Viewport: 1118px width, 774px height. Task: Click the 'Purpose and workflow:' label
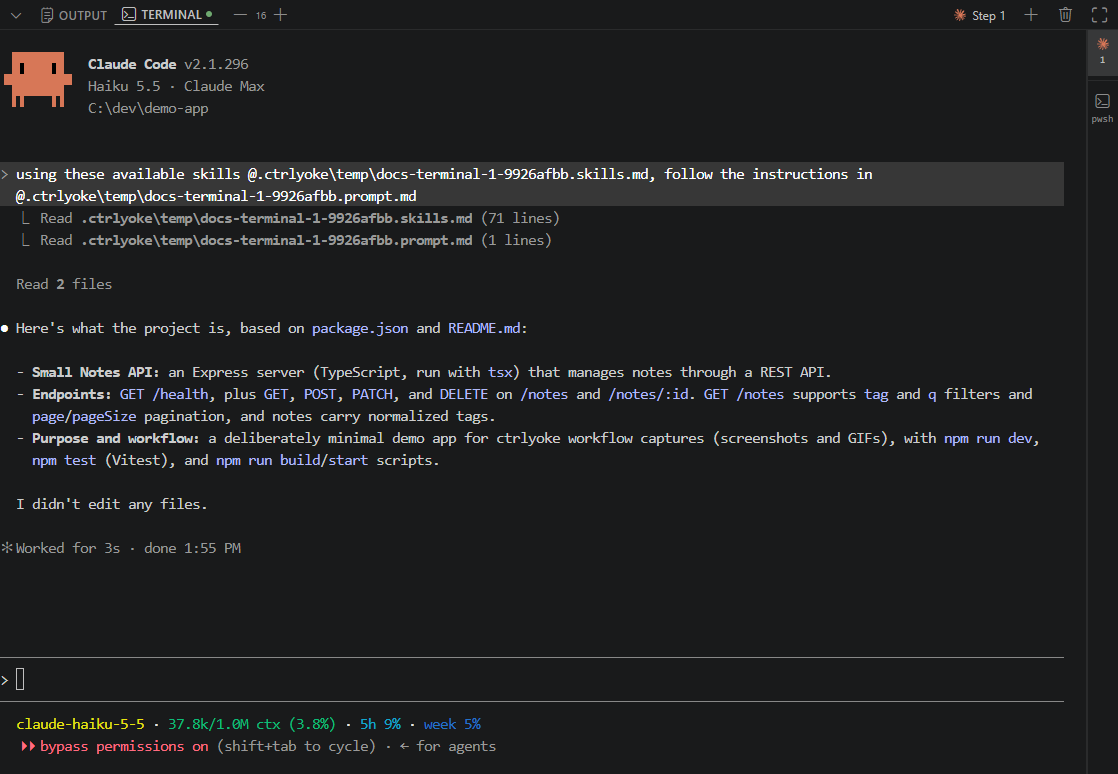pyautogui.click(x=116, y=438)
